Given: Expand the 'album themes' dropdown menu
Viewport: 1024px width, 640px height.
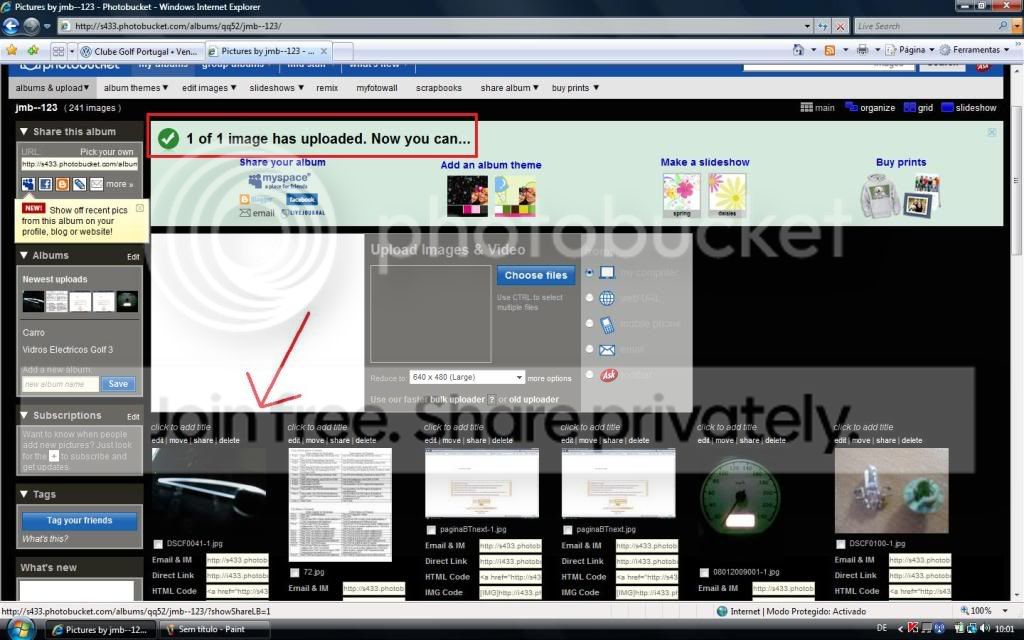Looking at the screenshot, I should coord(136,88).
